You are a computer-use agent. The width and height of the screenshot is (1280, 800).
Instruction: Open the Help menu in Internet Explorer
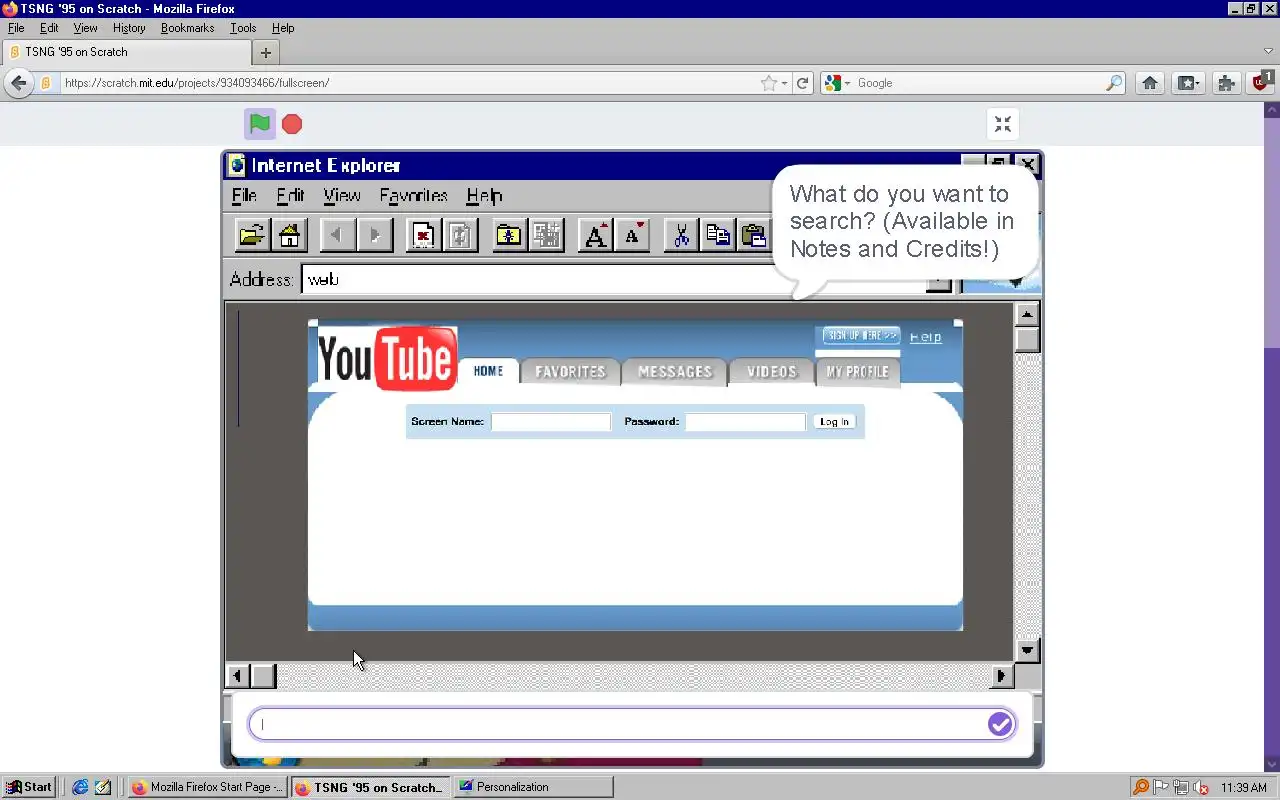click(484, 195)
